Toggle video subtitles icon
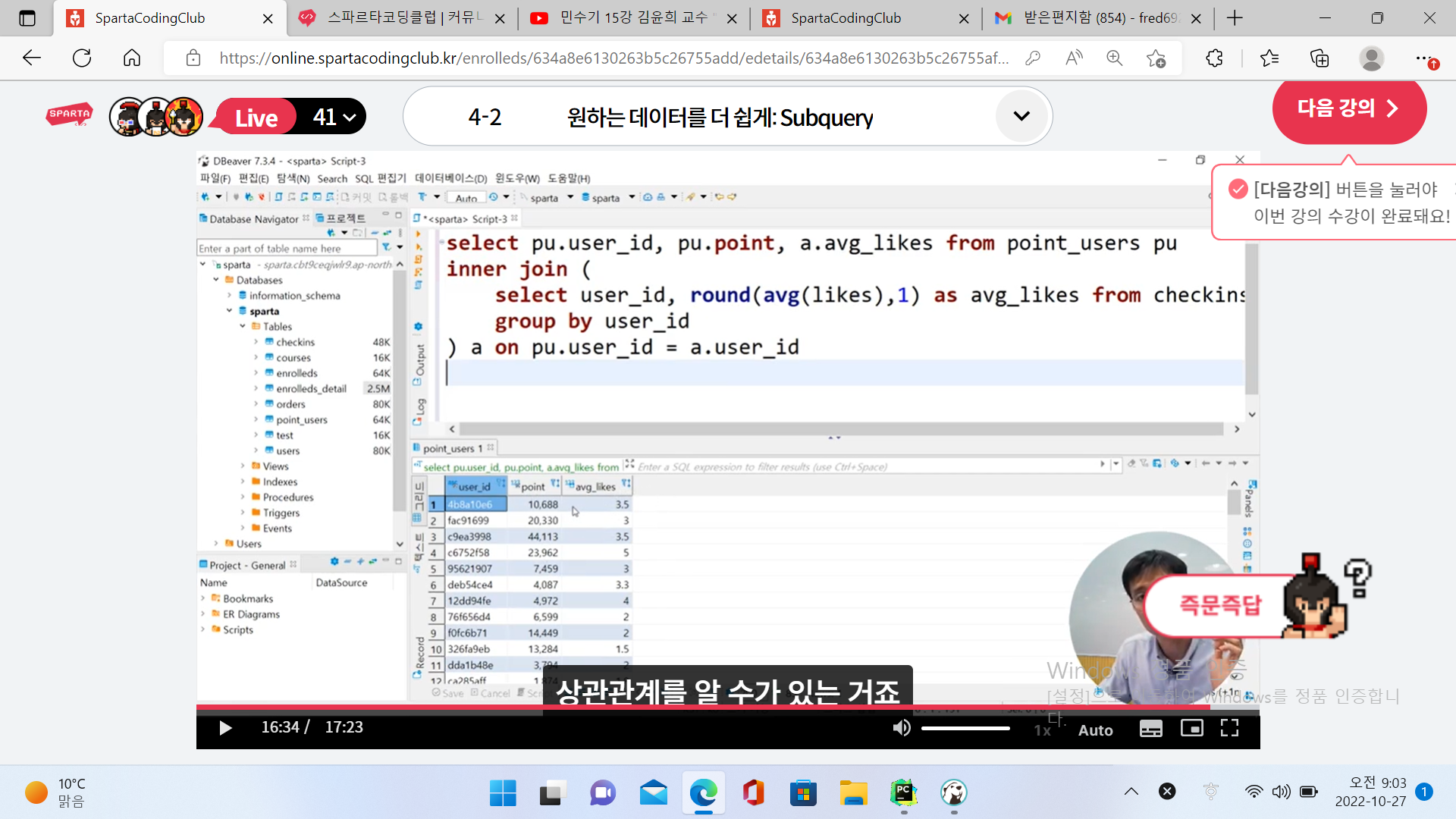 [x=1150, y=728]
